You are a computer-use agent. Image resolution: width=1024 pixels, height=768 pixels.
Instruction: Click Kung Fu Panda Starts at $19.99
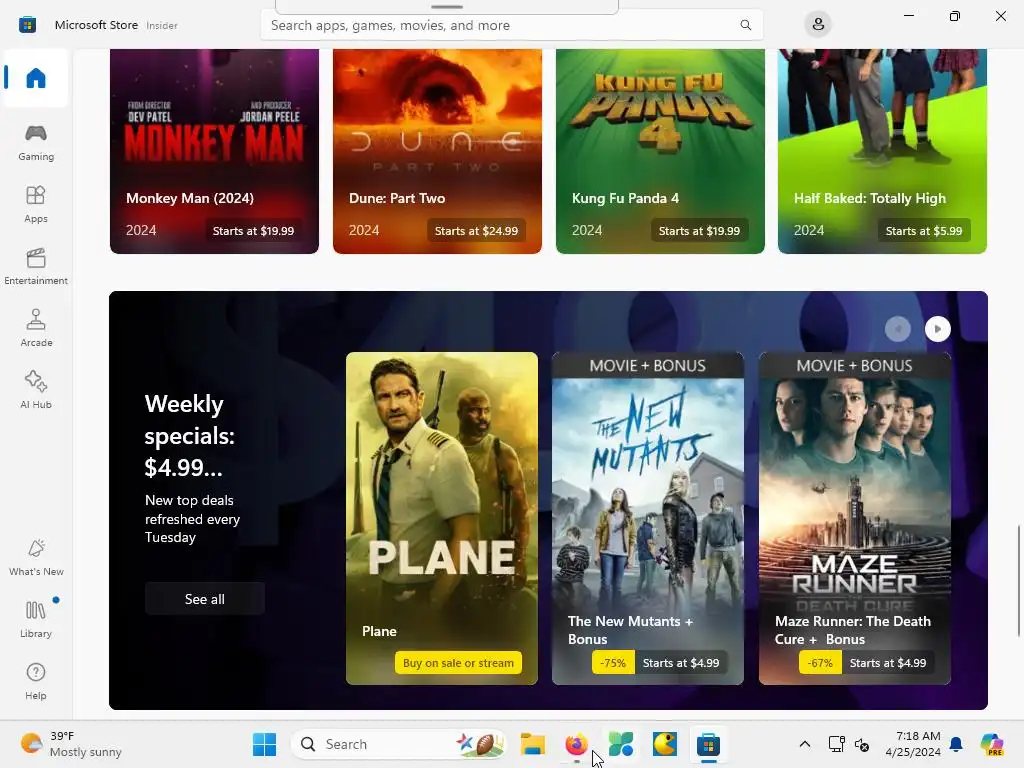[699, 231]
